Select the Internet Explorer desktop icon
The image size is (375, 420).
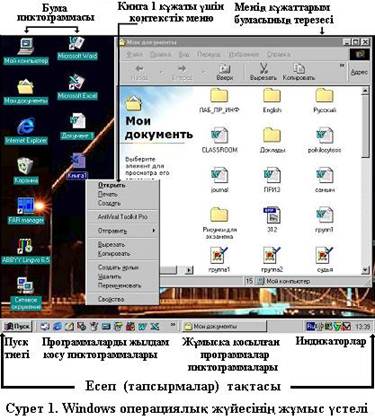click(x=26, y=131)
